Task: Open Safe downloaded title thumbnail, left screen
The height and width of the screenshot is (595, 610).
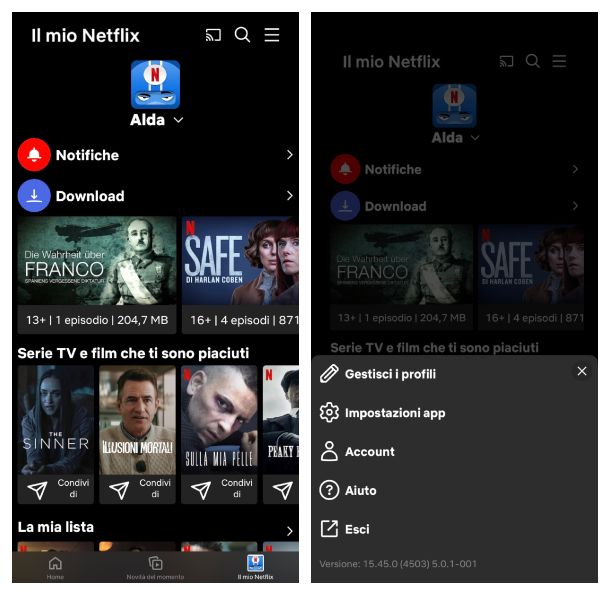Action: [240, 261]
